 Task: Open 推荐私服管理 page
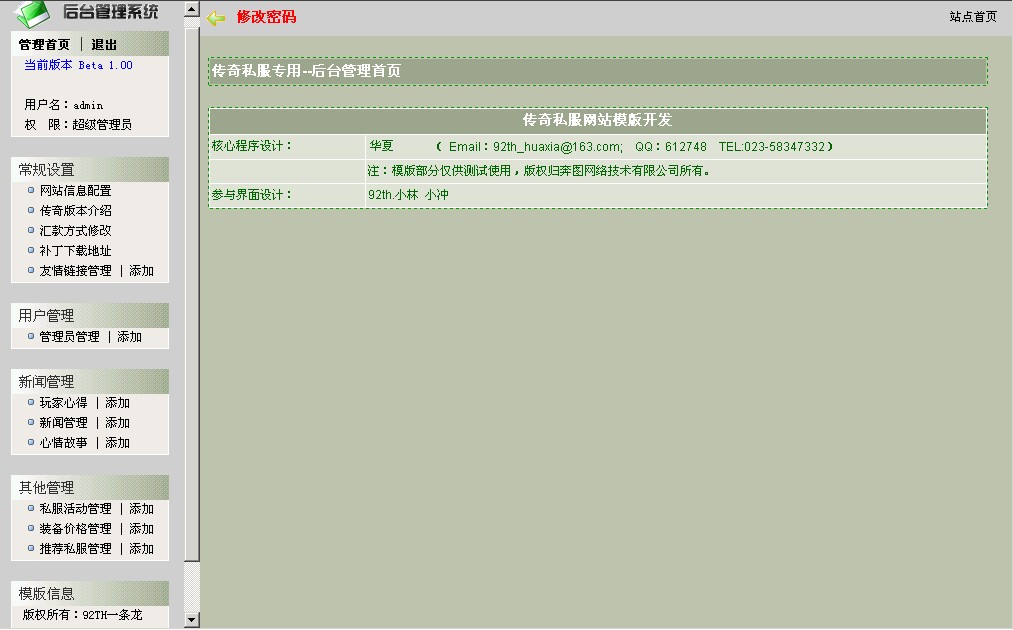75,549
